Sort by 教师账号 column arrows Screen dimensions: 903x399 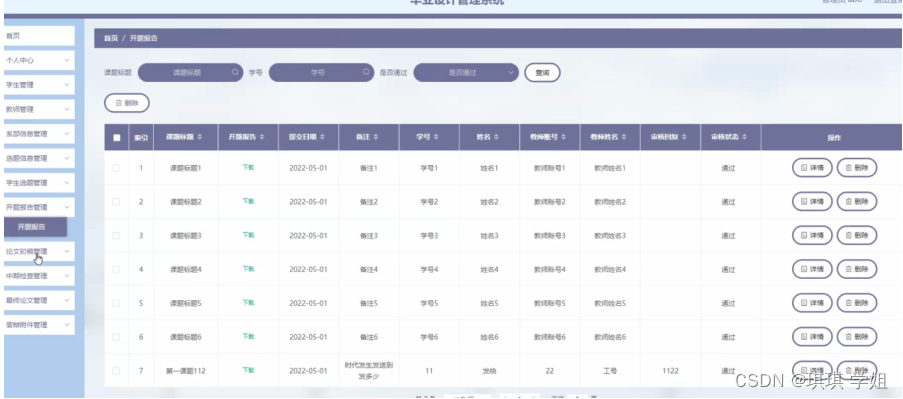click(x=565, y=137)
